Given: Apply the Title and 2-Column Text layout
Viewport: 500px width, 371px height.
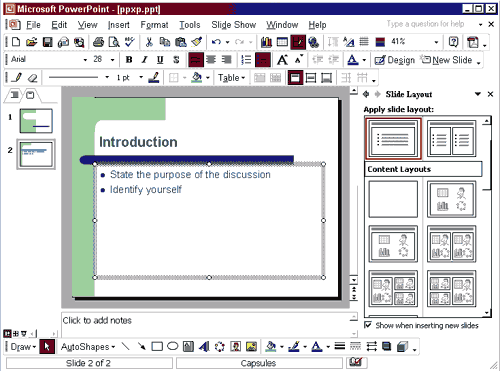Looking at the screenshot, I should pos(452,138).
